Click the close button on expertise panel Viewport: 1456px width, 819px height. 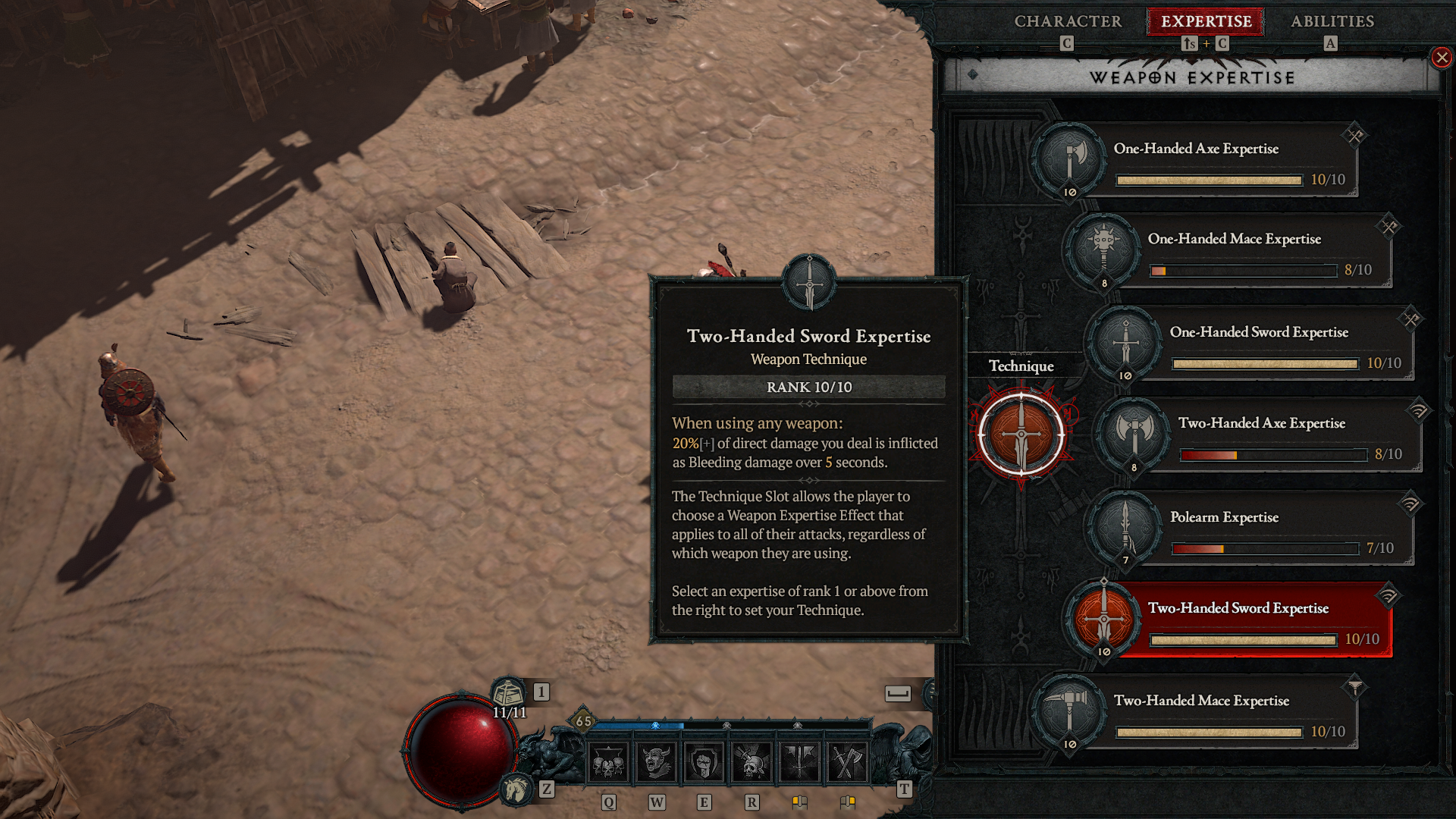1442,57
